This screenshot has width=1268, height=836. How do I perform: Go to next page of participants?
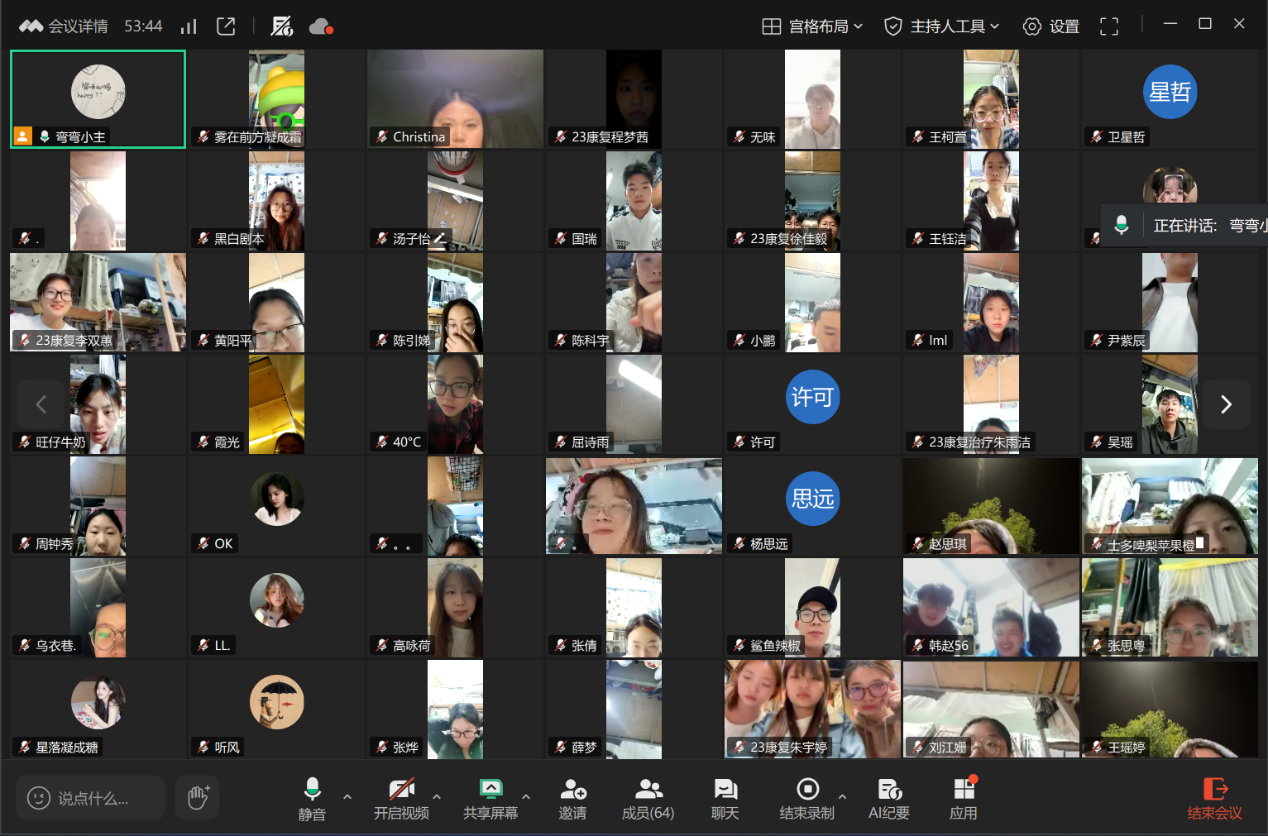[1226, 404]
